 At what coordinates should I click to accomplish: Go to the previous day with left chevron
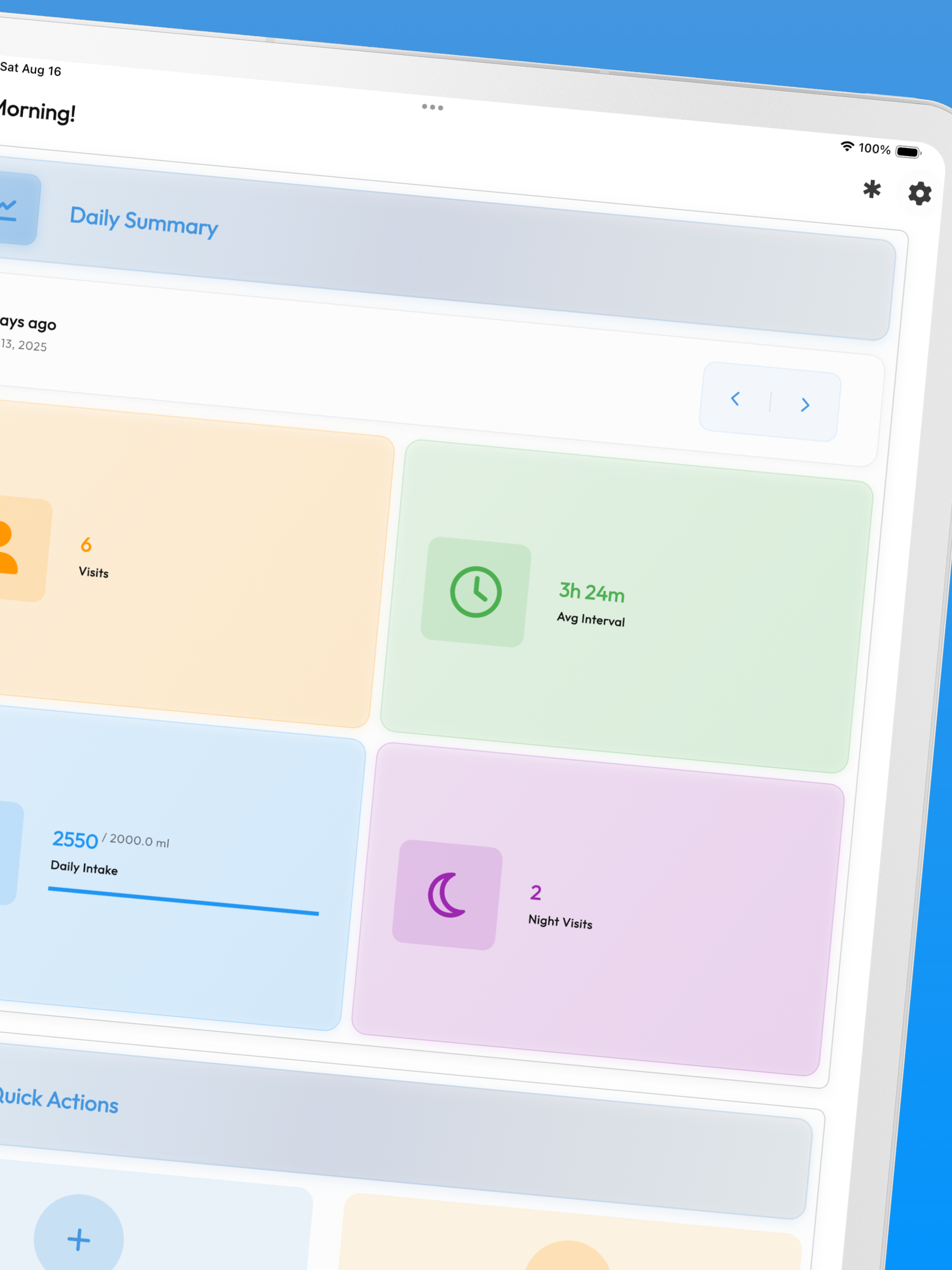(735, 398)
